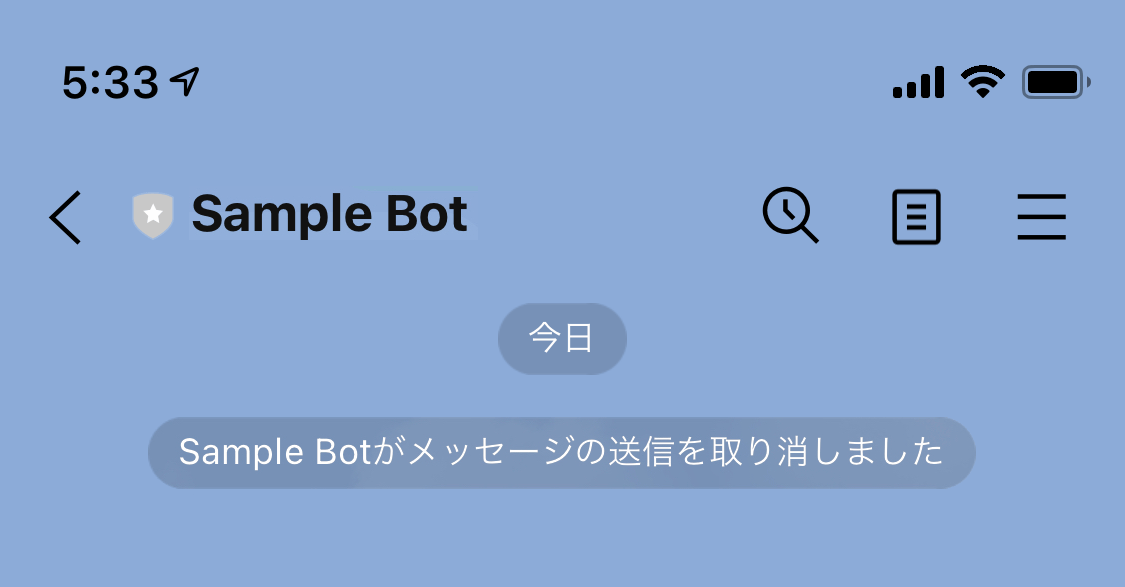Tap the Sample Bot chat title
The width and height of the screenshot is (1125, 587).
tap(329, 214)
